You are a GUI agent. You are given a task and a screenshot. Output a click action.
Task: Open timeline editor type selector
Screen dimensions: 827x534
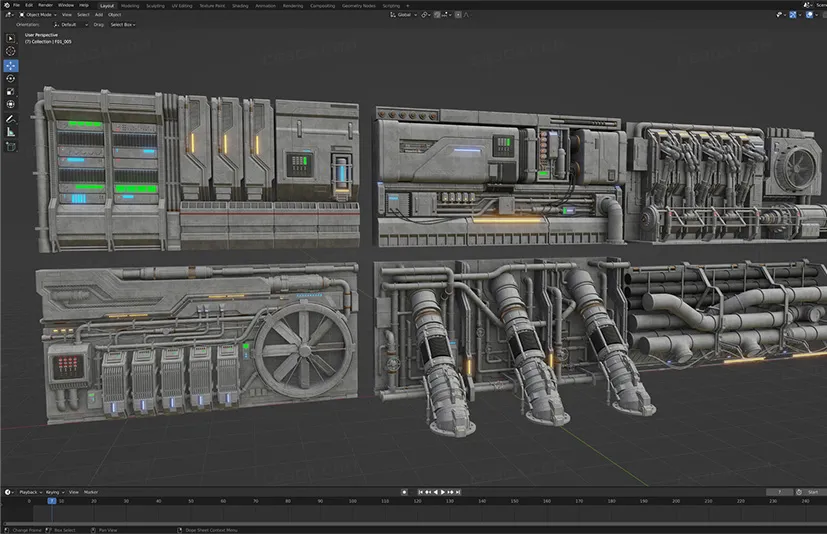(9, 492)
